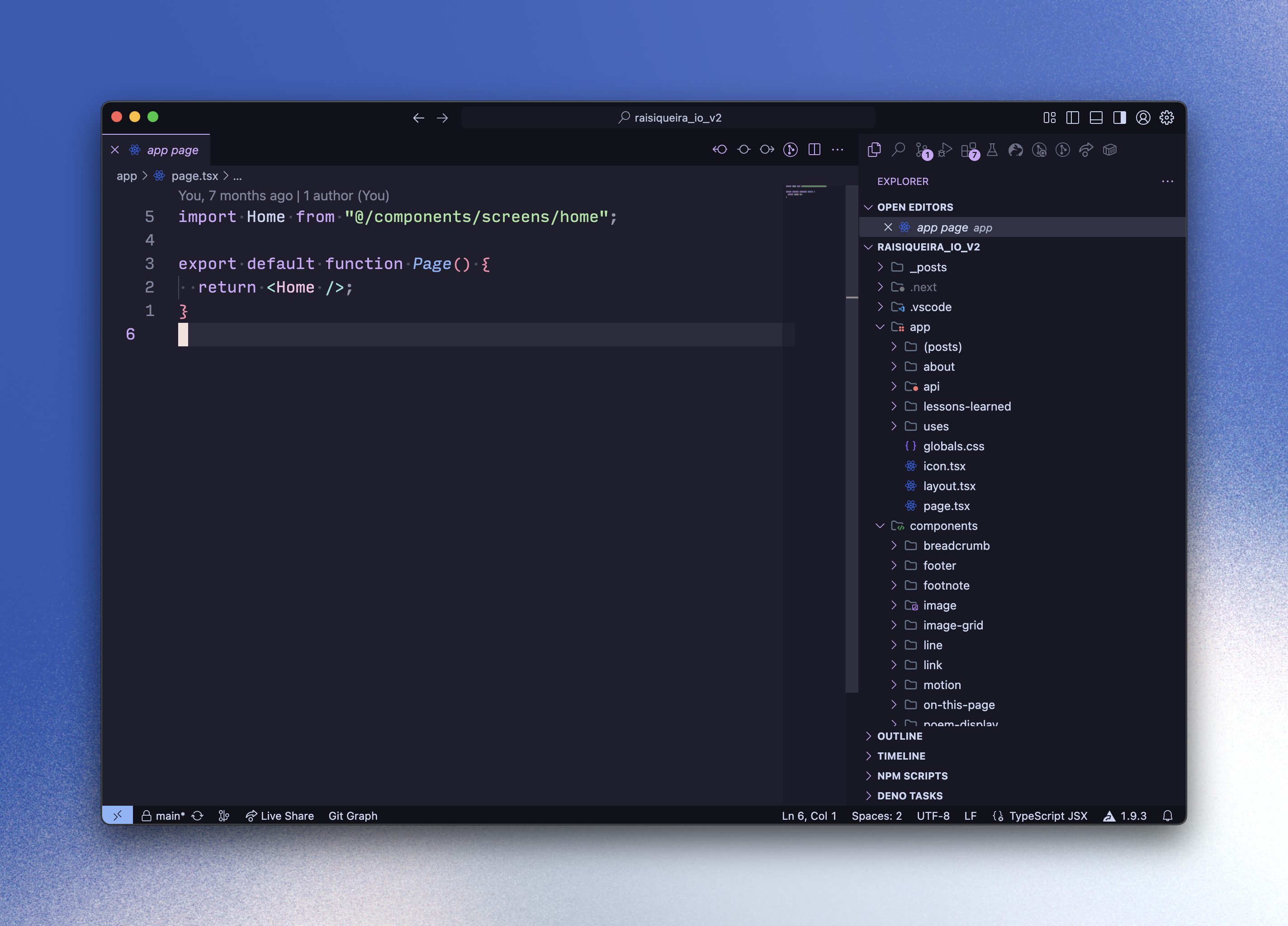Open the Manage gear menu
1288x926 pixels.
pos(1166,118)
